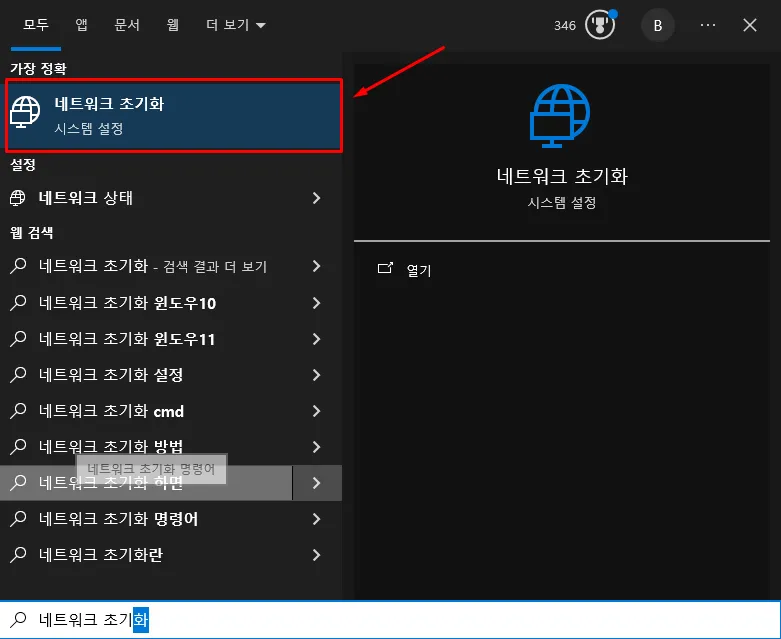Click the large blue network globe icon
The height and width of the screenshot is (639, 781).
[x=560, y=116]
